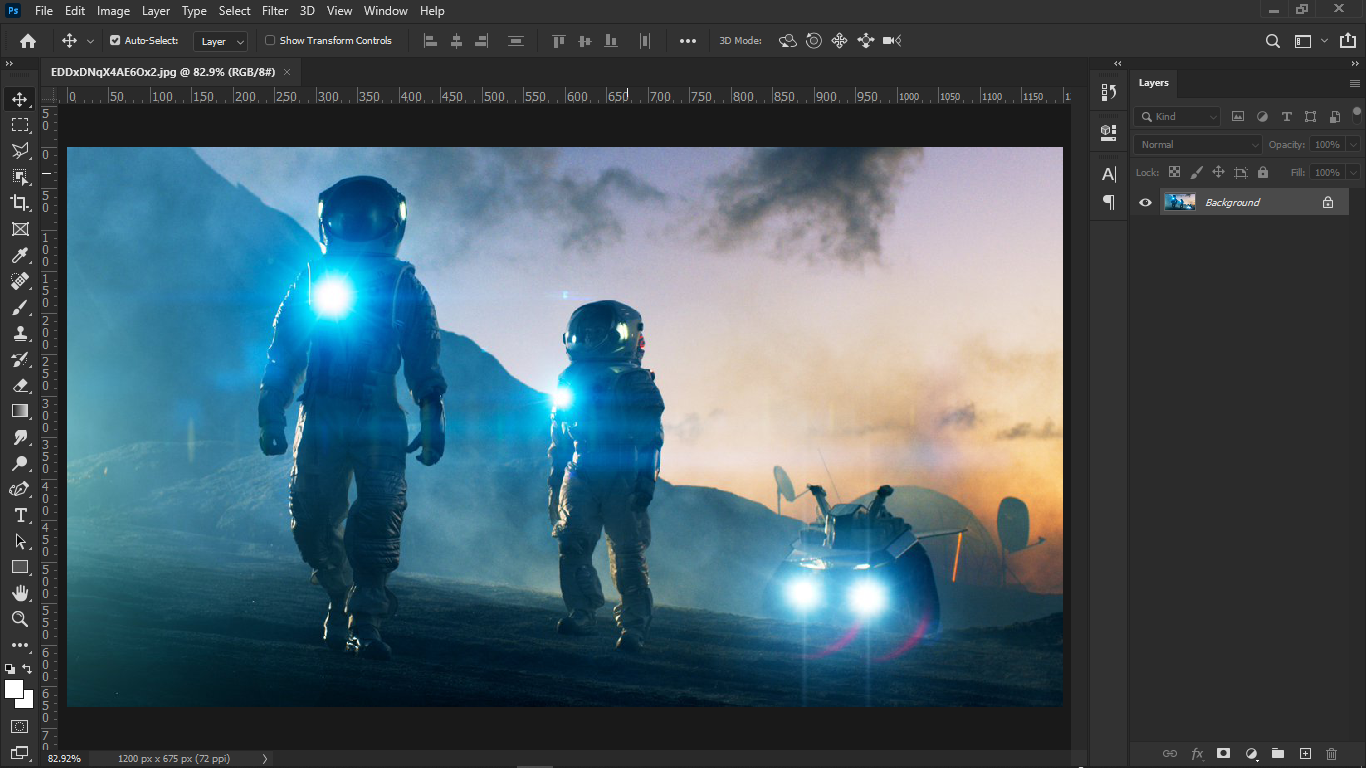
Task: Select the Crop tool
Action: pos(20,203)
